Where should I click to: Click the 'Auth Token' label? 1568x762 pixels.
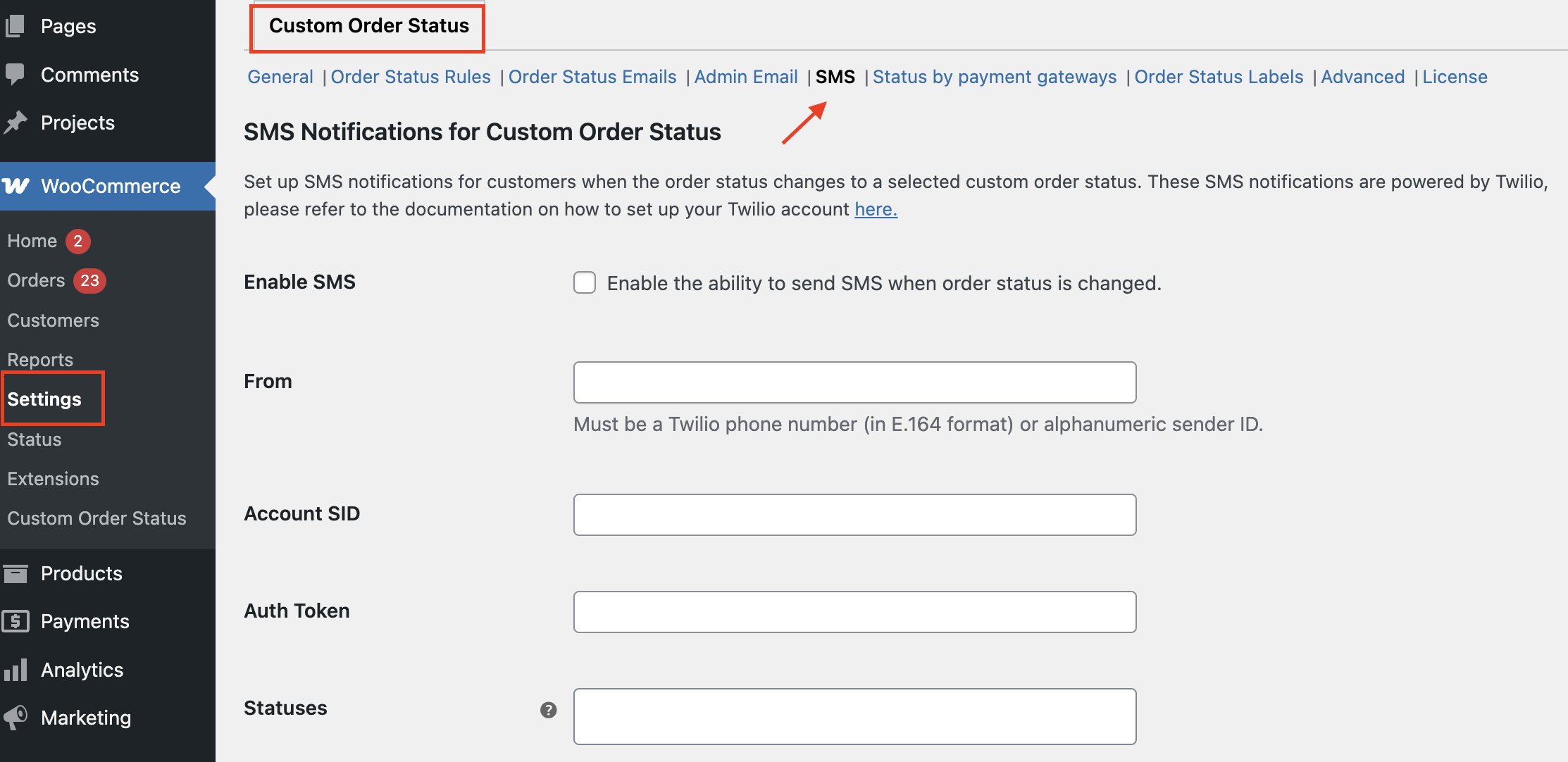tap(297, 611)
